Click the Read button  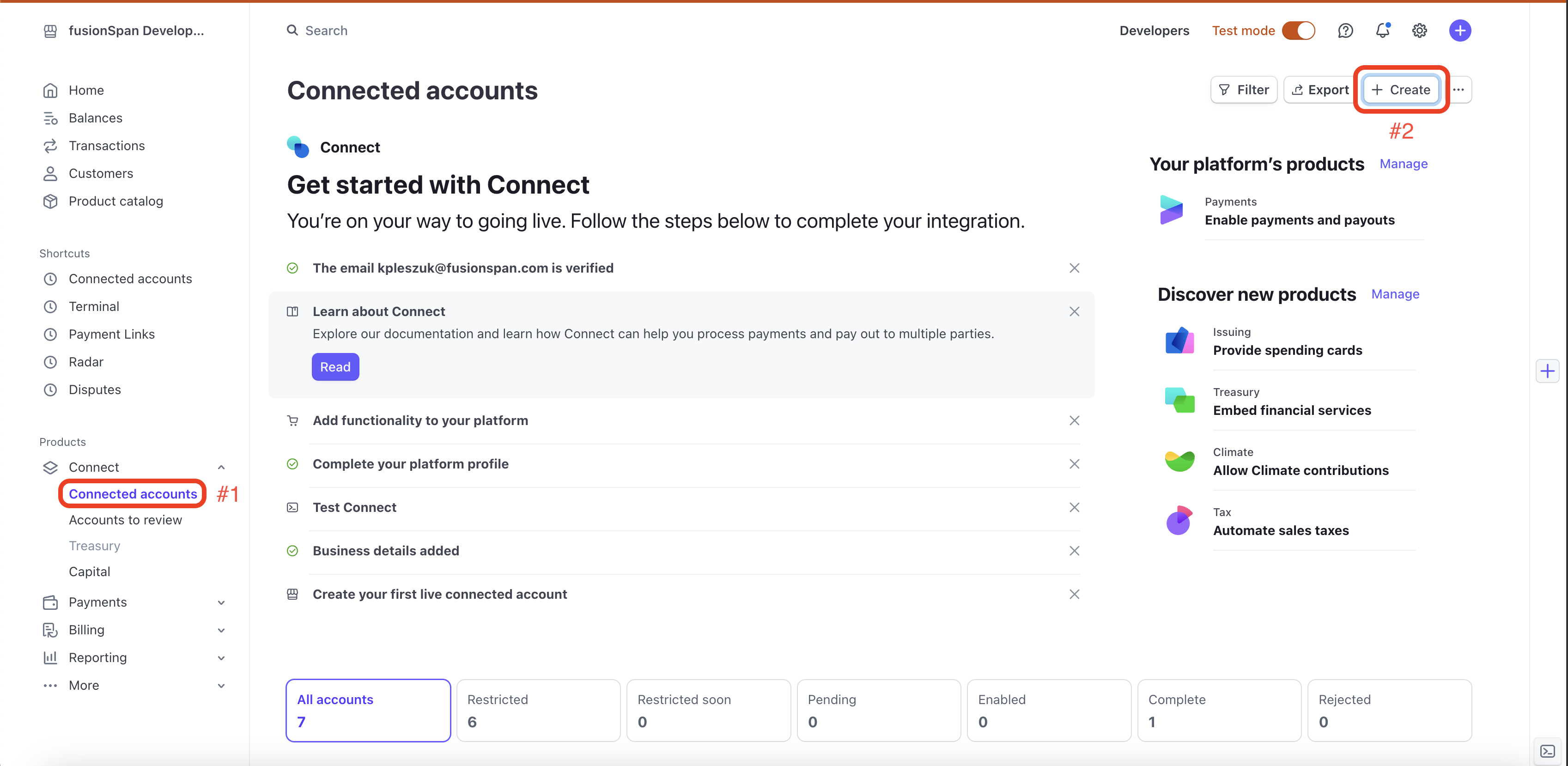click(335, 366)
